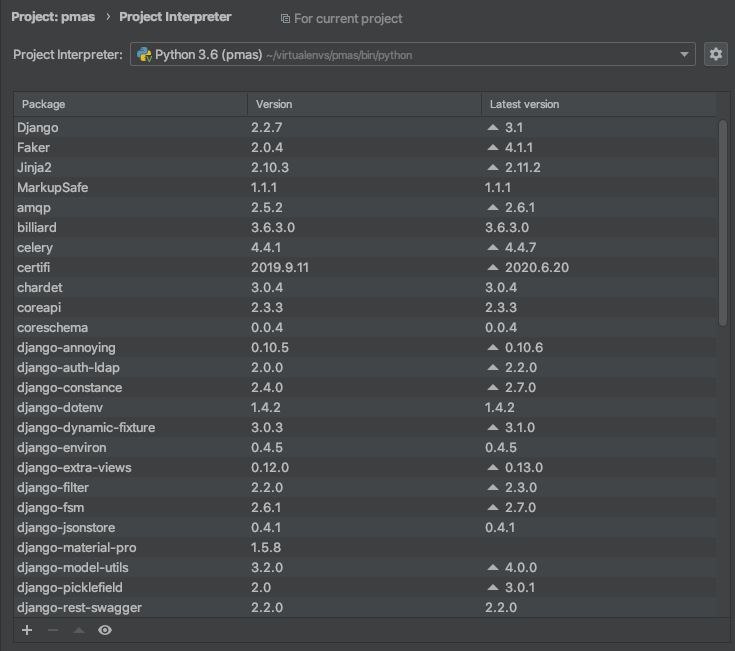Click the upgrade arrow beside Faker 4.1.1
735x651 pixels.
493,147
